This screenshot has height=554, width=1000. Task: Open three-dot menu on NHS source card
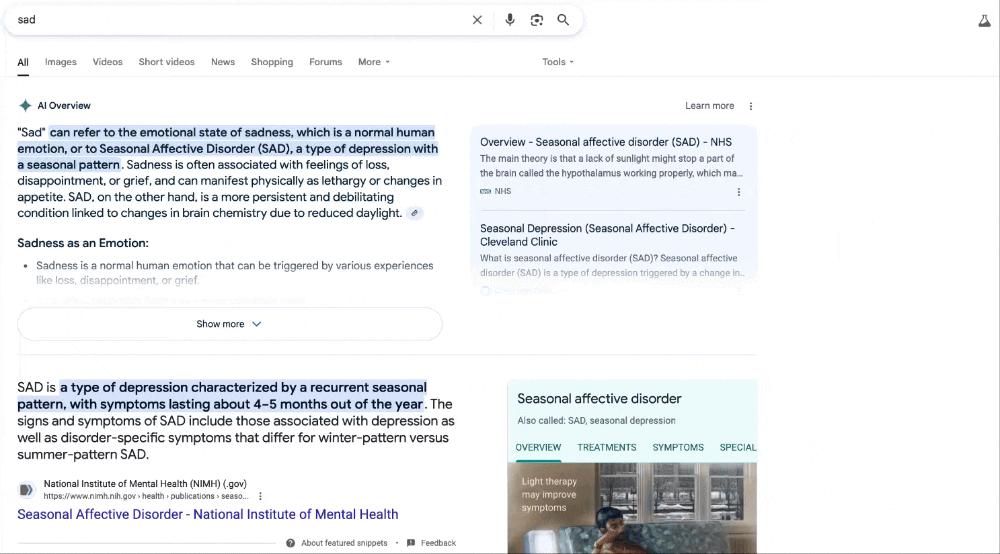coord(739,192)
